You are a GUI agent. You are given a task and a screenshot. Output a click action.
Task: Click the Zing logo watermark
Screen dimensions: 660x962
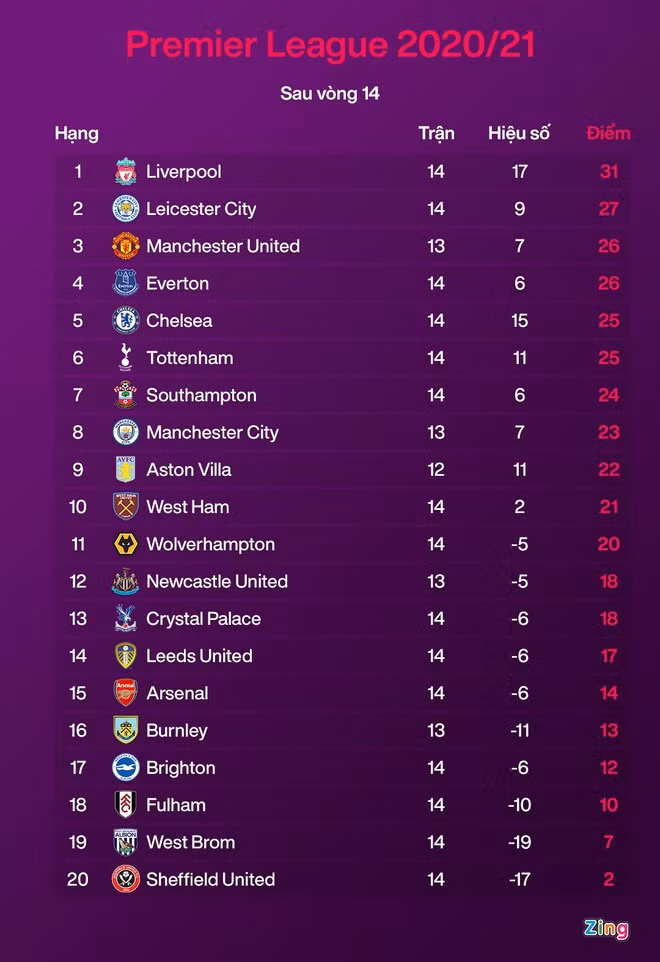coord(606,929)
